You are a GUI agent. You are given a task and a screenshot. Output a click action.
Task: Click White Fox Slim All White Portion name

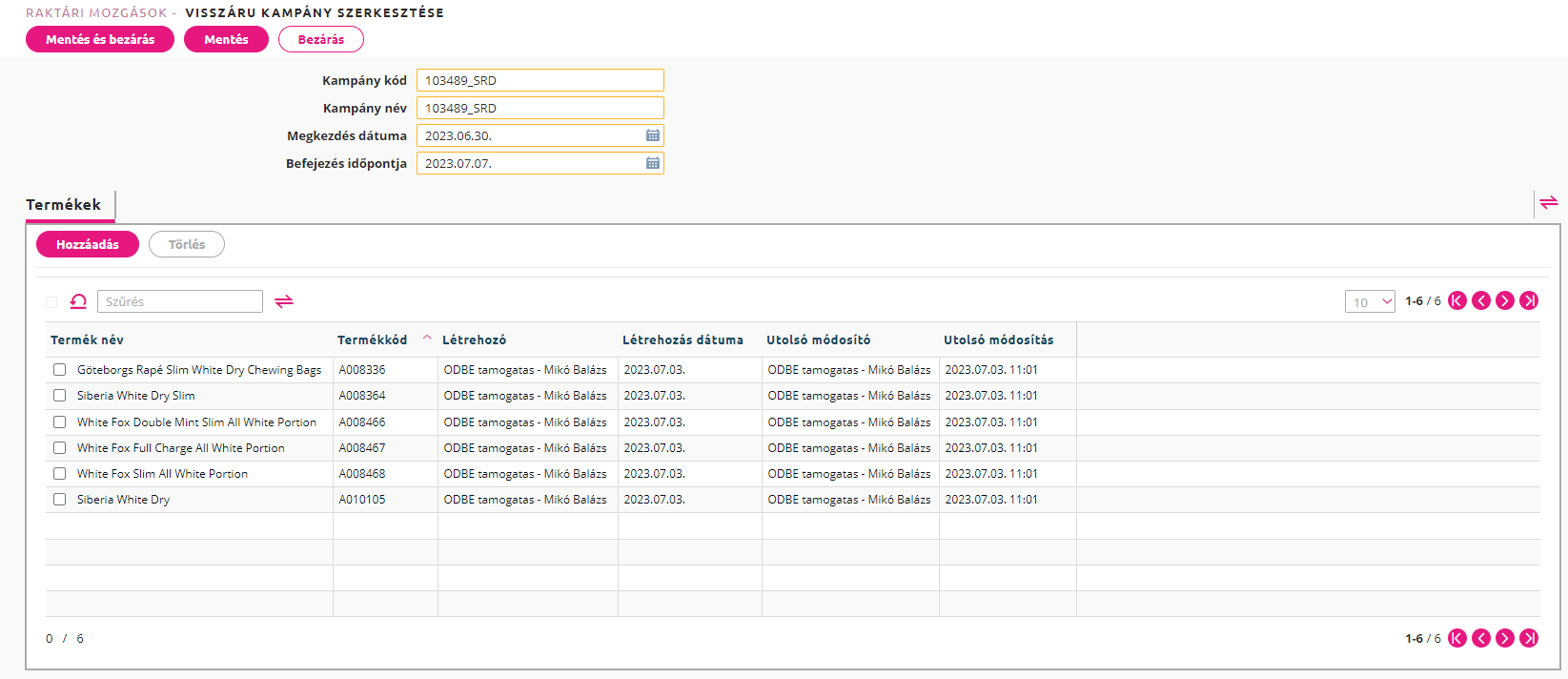[162, 474]
